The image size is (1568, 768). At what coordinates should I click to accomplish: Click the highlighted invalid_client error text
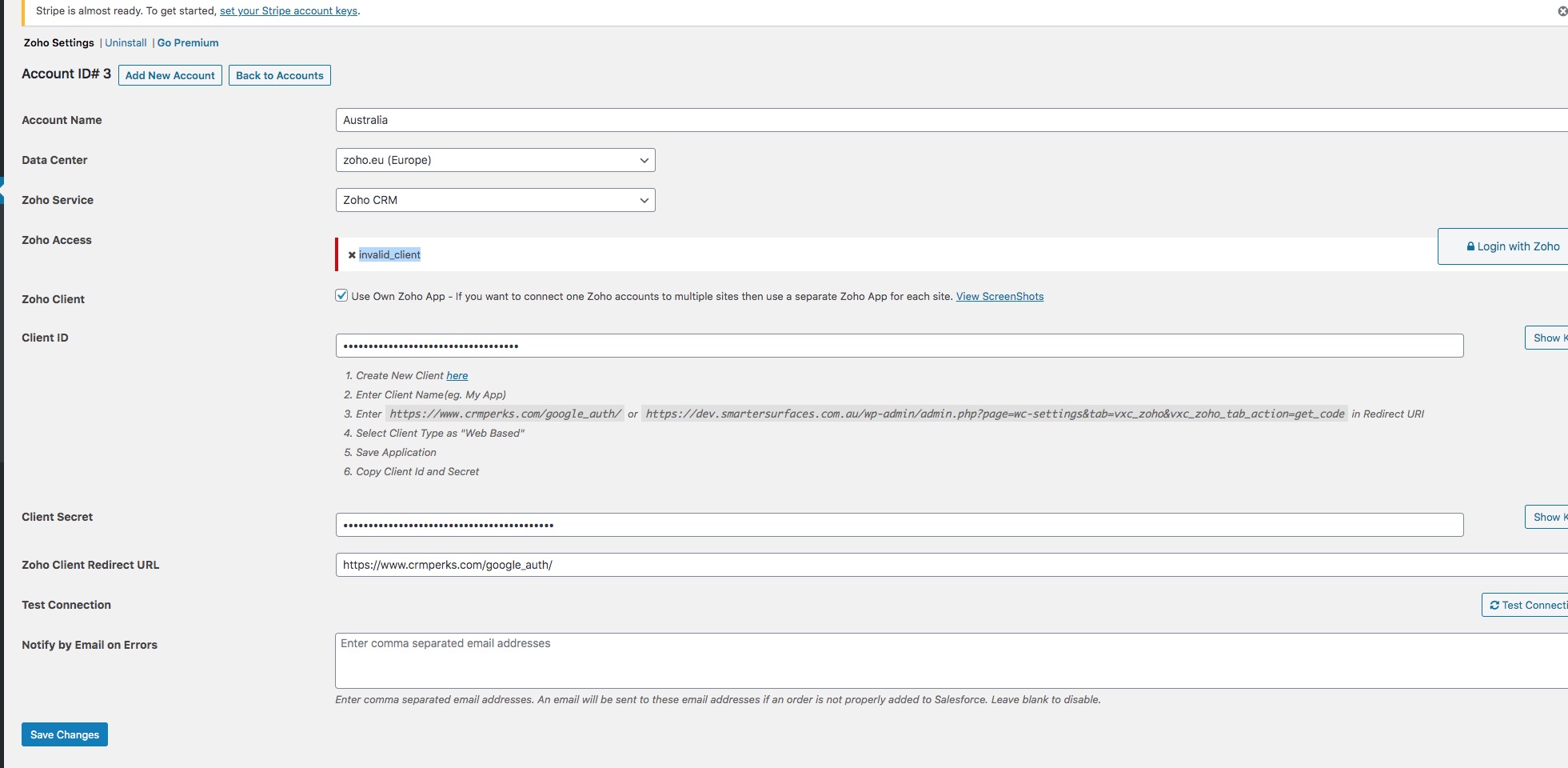pyautogui.click(x=389, y=255)
